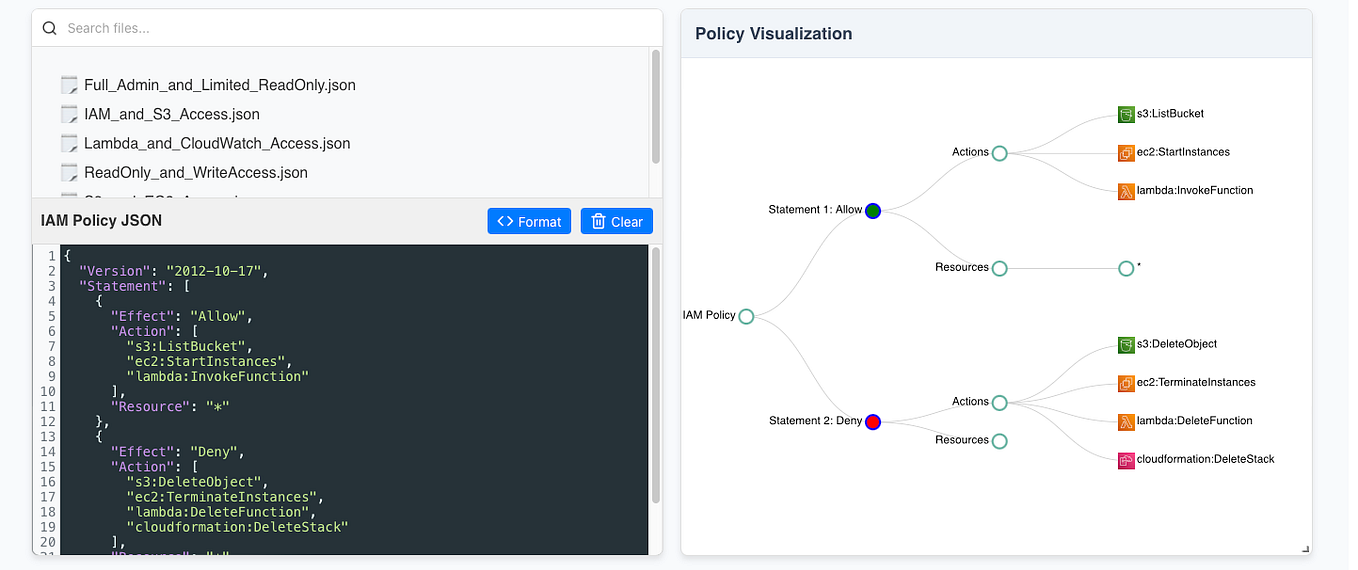Click the S3 icon beside s3:DeleteObject
The height and width of the screenshot is (570, 1358).
tap(1126, 345)
